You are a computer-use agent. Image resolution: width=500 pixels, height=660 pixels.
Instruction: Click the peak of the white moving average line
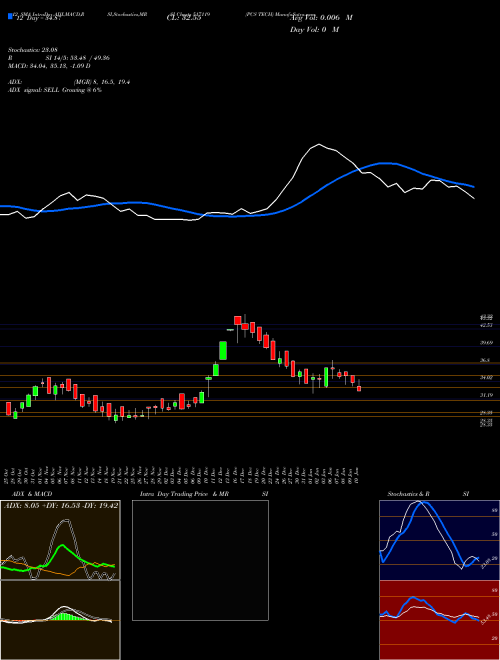[x=319, y=144]
